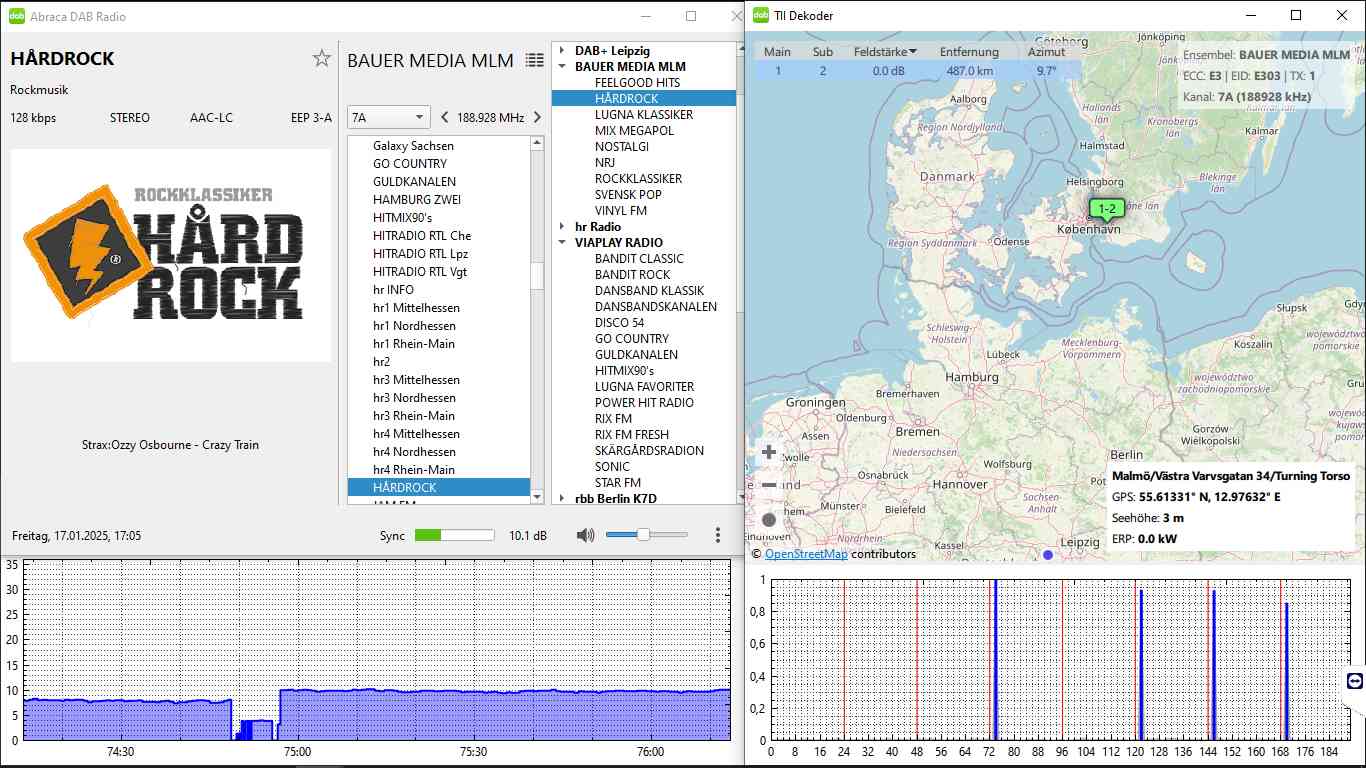The width and height of the screenshot is (1366, 768).
Task: Zoom in on the map with plus
Action: [x=769, y=452]
